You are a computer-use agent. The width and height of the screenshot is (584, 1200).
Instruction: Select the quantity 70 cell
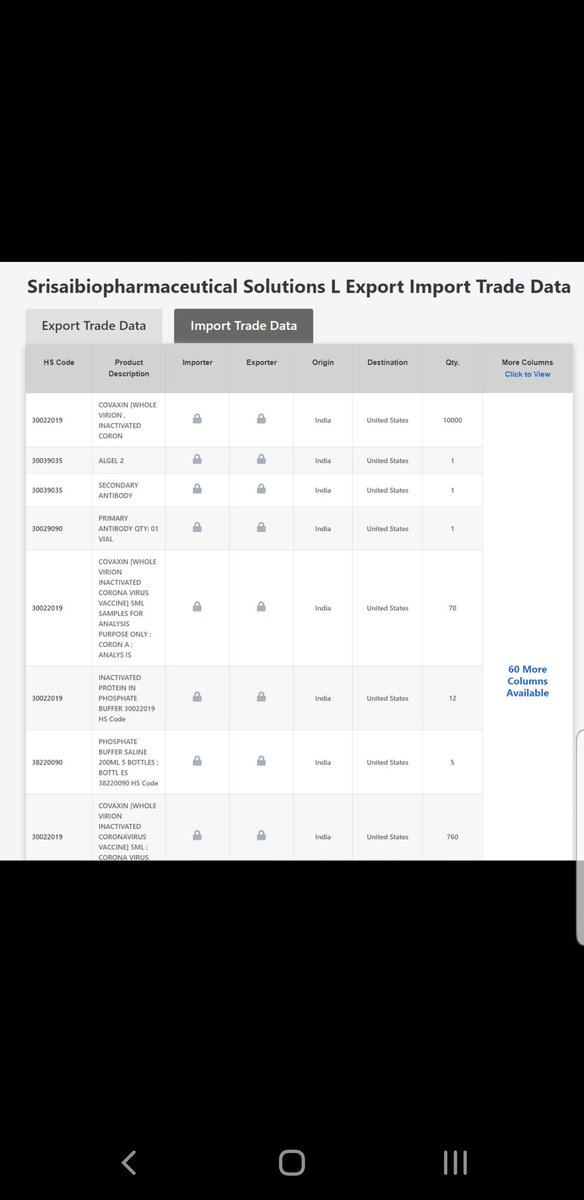point(452,608)
